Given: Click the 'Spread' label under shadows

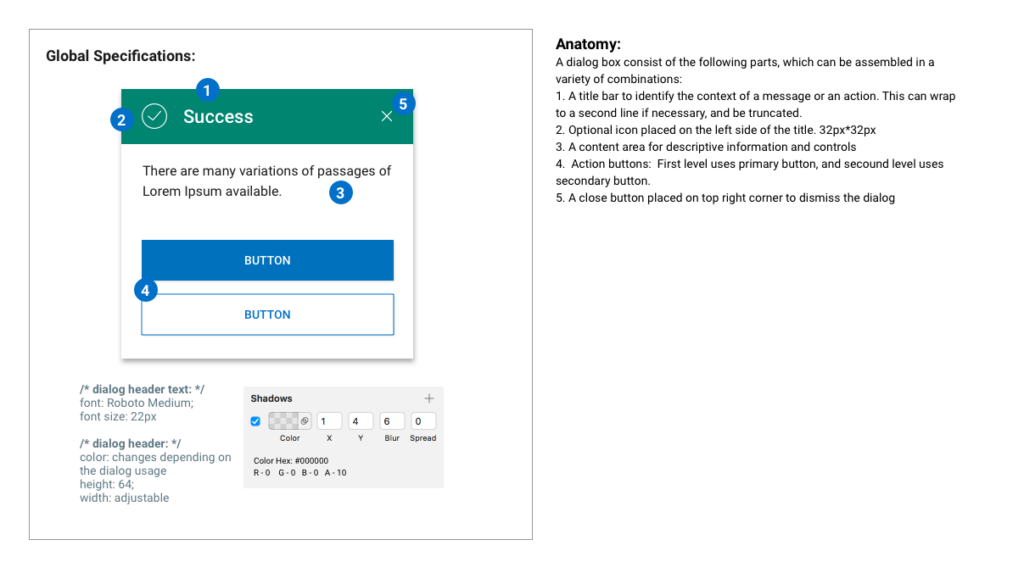Looking at the screenshot, I should pyautogui.click(x=423, y=438).
